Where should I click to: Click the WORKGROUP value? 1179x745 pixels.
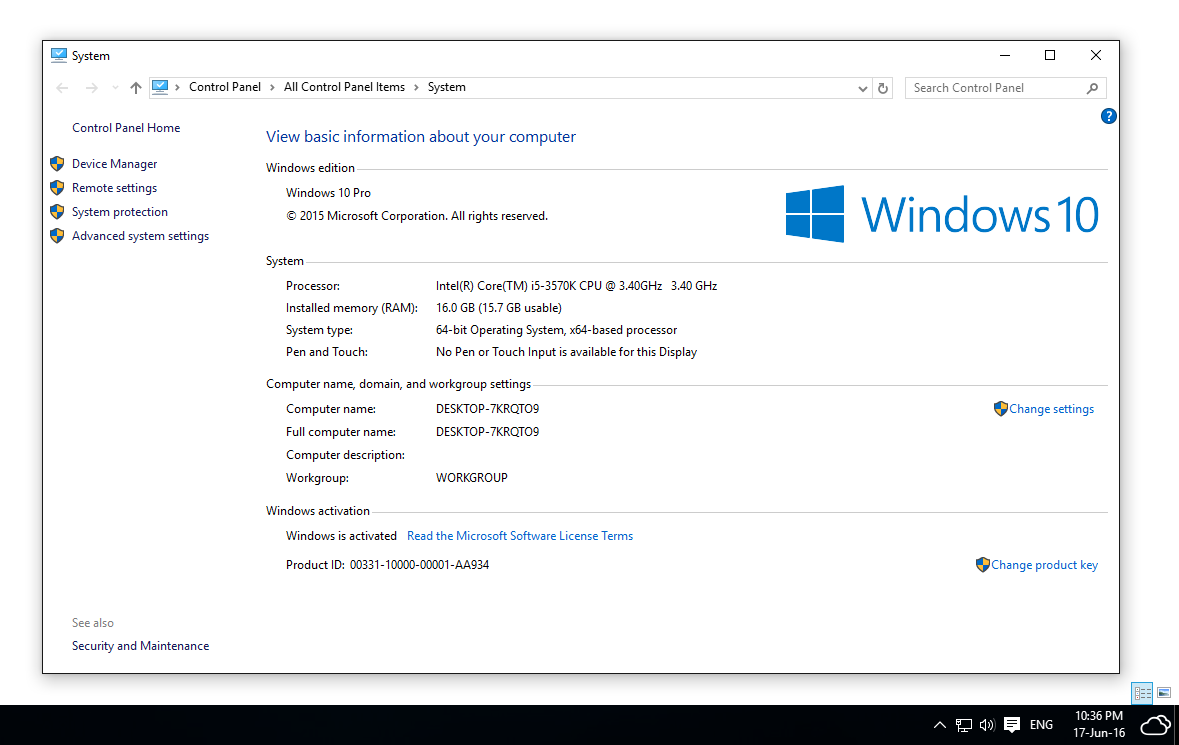471,478
